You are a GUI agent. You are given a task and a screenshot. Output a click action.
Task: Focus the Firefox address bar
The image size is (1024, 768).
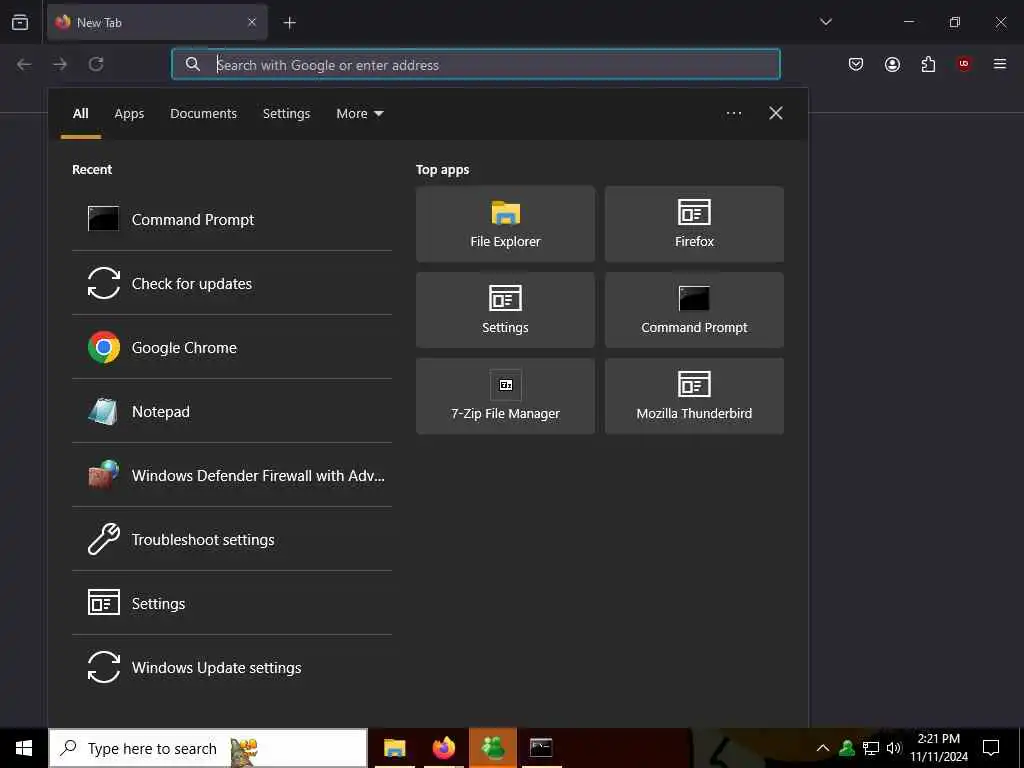pos(476,64)
